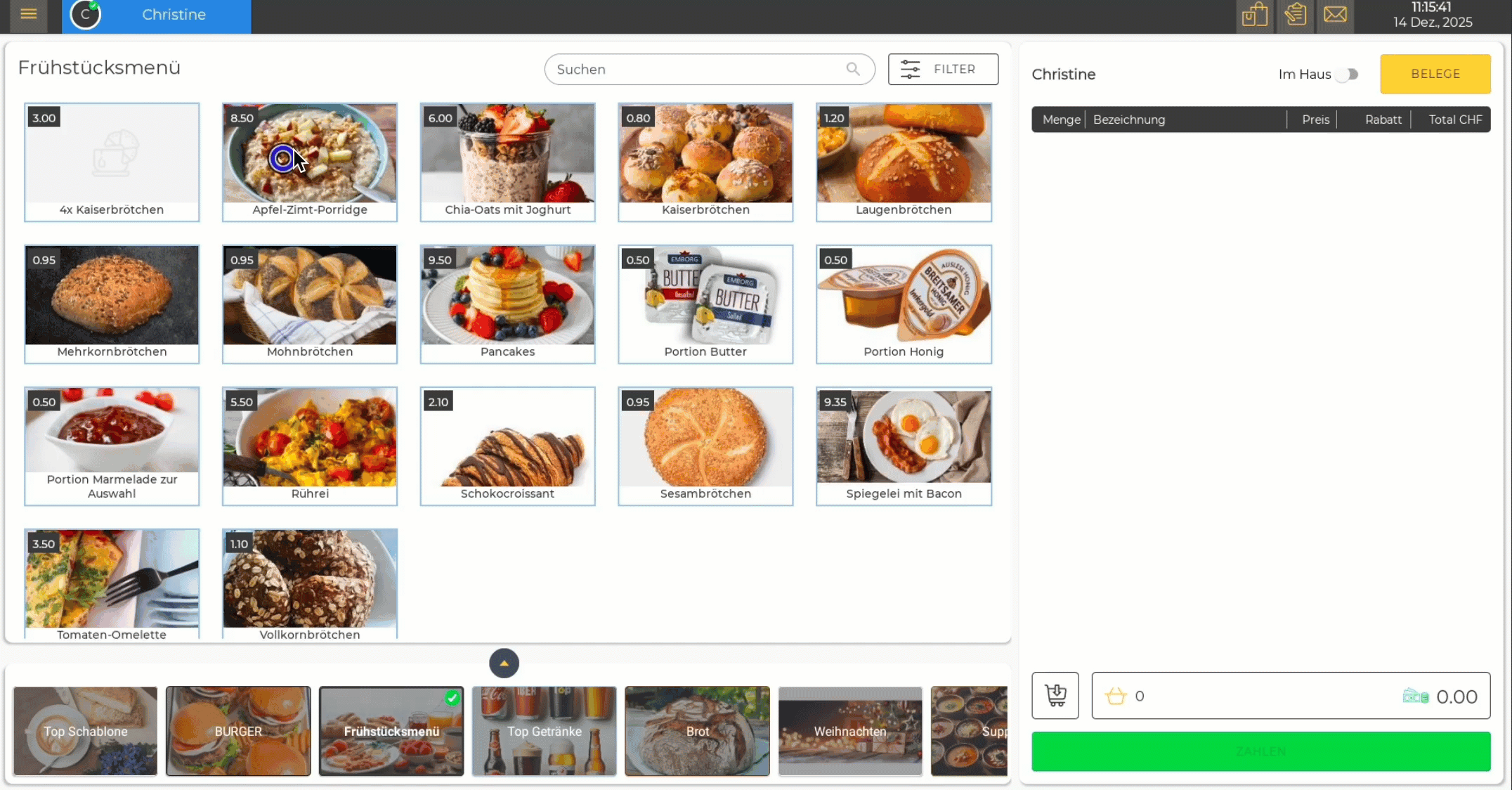This screenshot has width=1512, height=790.
Task: Click the basket item count icon
Action: (x=1116, y=697)
